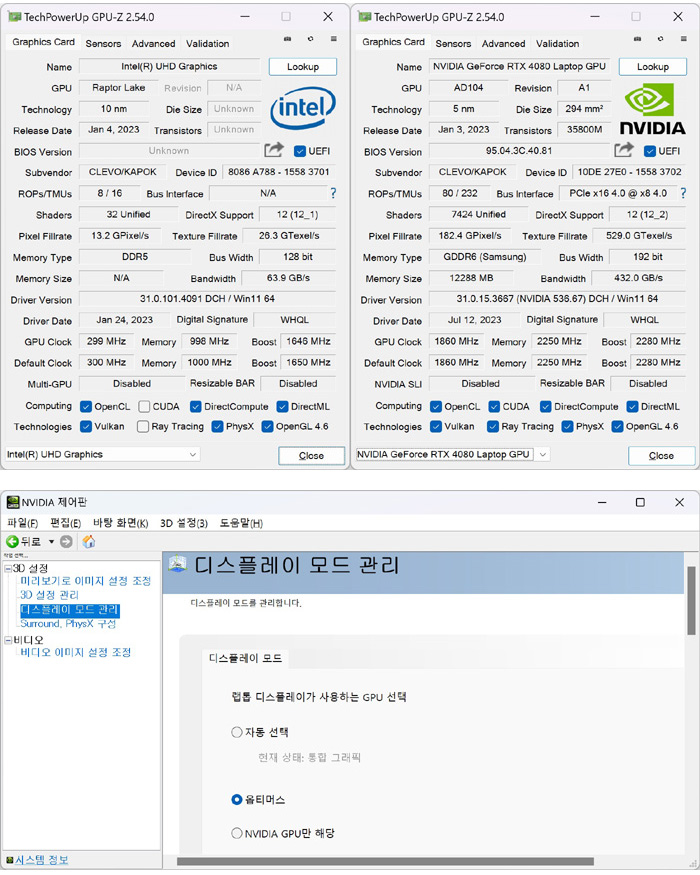
Task: Open the hamburger menu in NVIDIA GPU-Z window
Action: [683, 39]
